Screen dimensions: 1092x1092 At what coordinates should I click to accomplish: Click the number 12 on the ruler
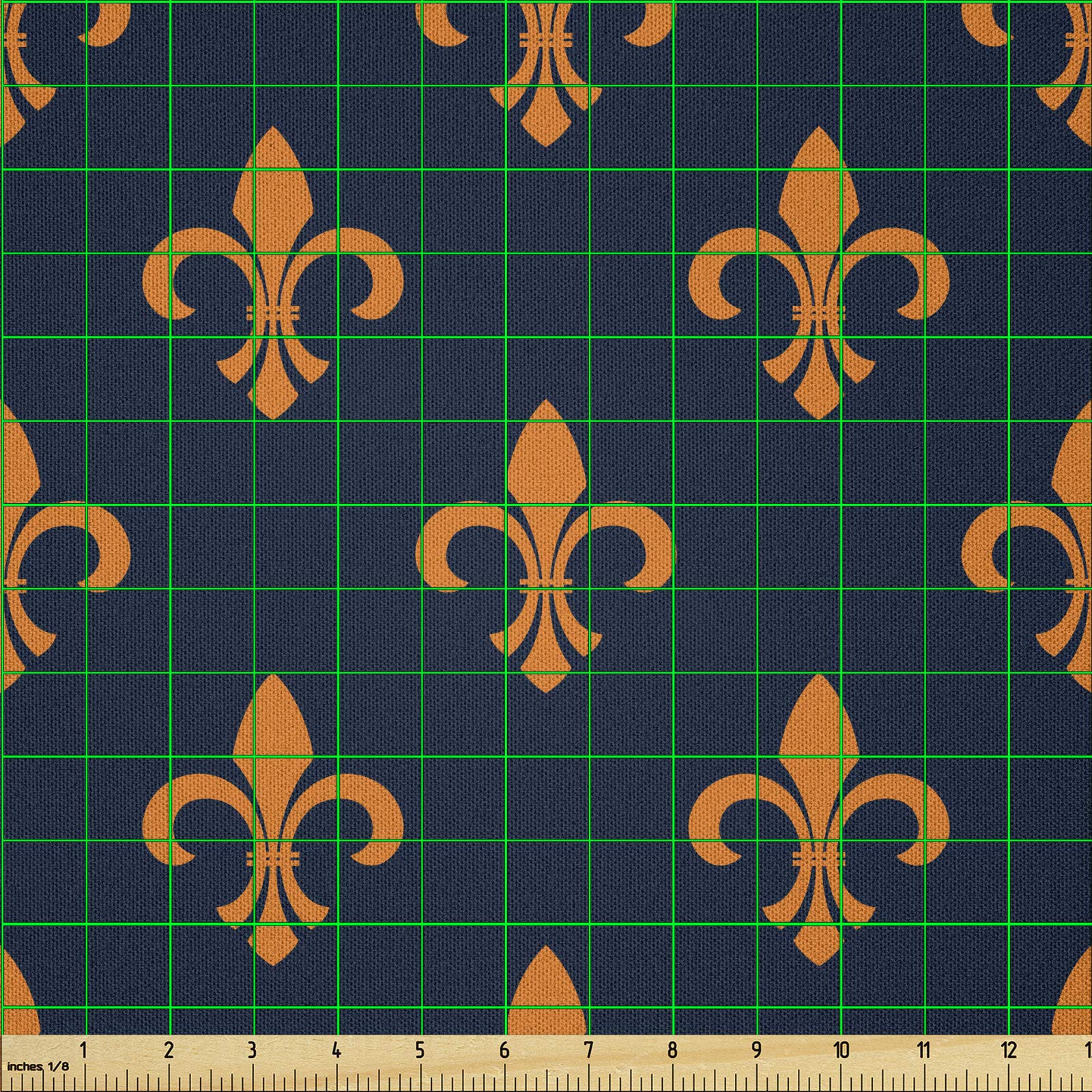tap(1008, 1049)
